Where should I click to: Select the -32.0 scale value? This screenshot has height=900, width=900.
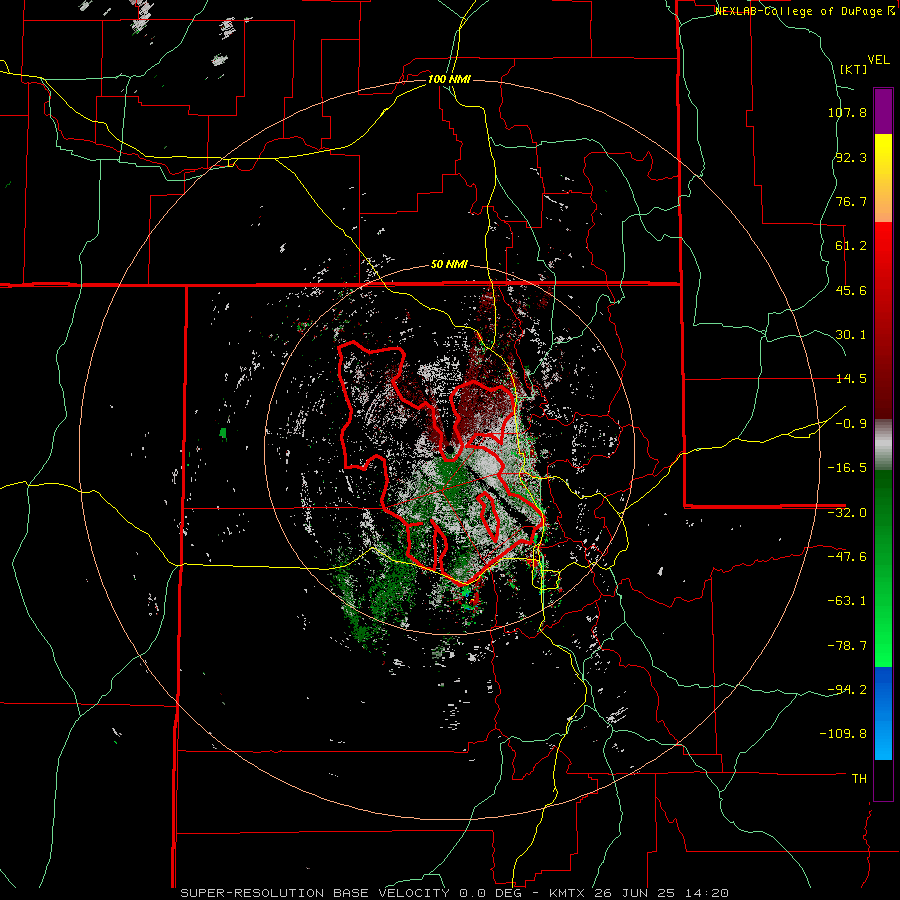click(x=847, y=513)
